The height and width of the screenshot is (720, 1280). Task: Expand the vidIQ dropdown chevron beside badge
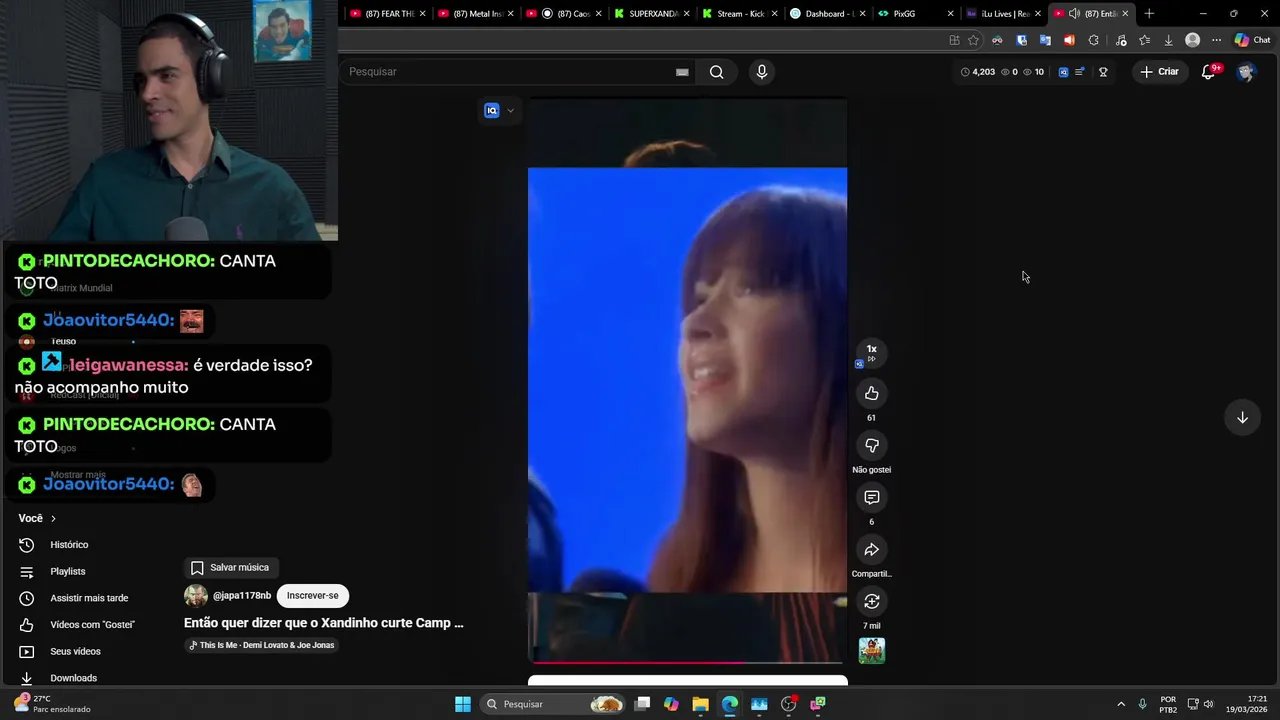510,111
